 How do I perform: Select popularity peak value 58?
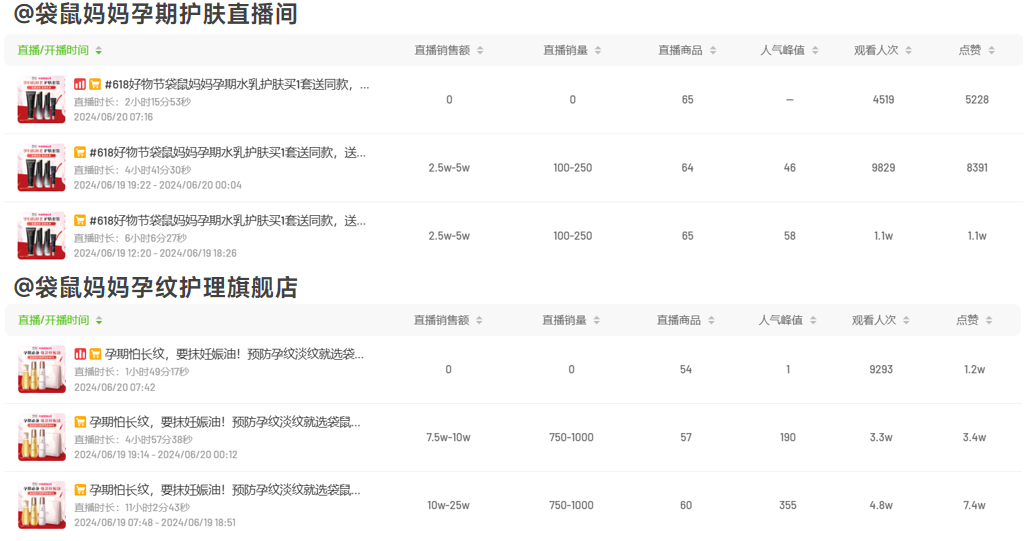click(790, 236)
